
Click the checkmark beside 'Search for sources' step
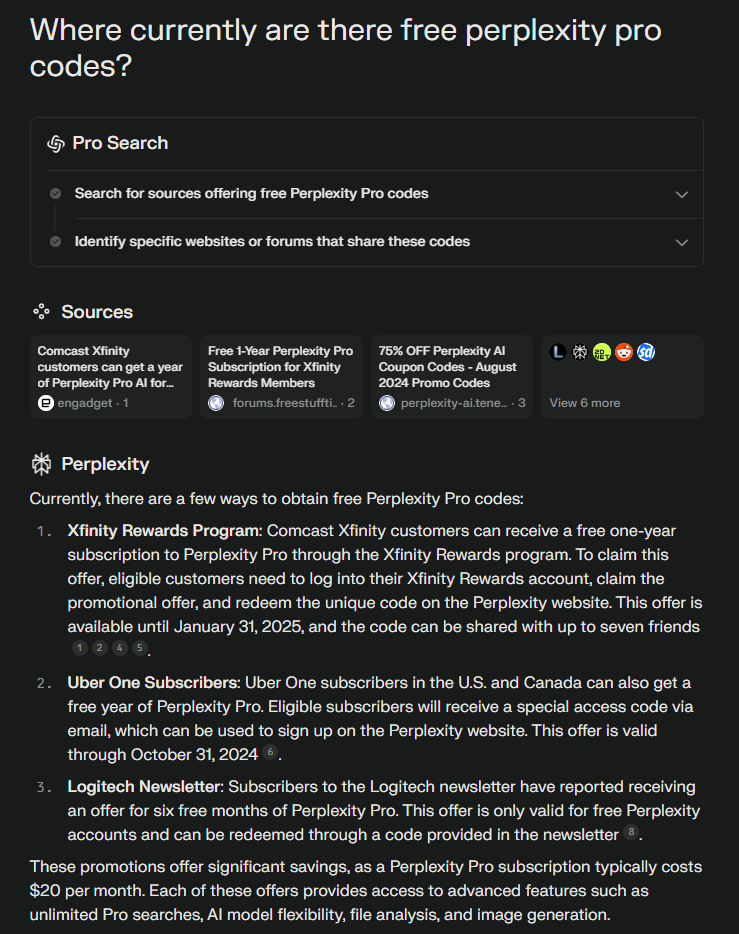click(55, 194)
